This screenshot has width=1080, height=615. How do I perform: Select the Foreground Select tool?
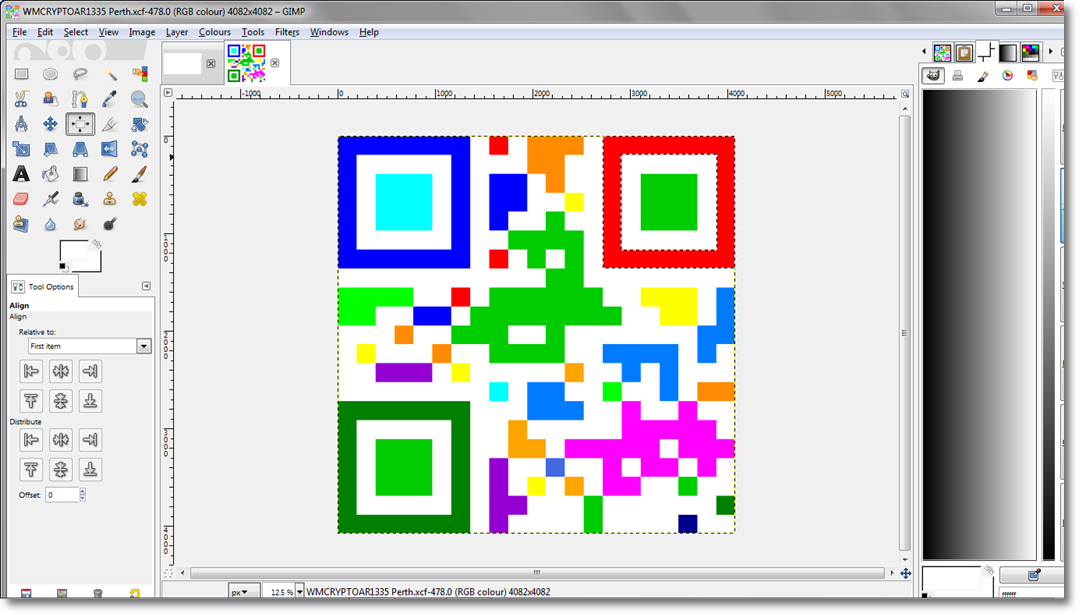50,99
